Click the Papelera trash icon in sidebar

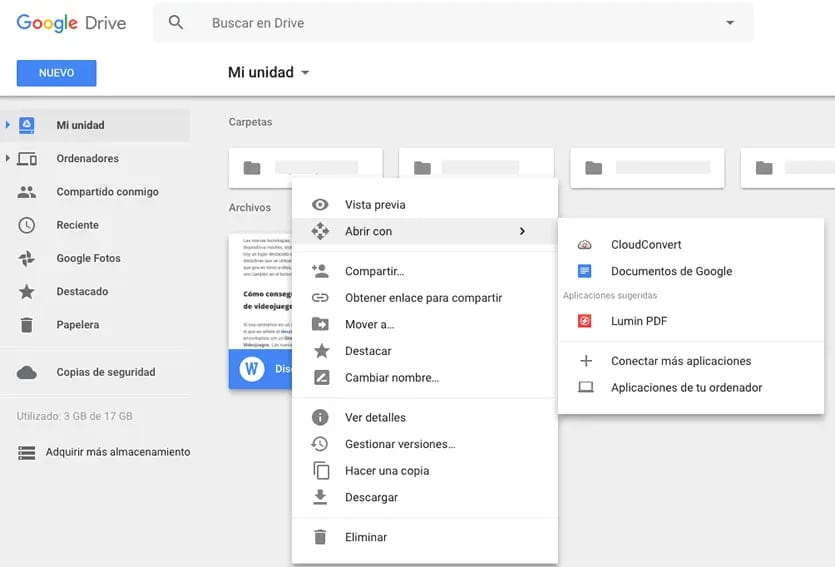tap(27, 325)
